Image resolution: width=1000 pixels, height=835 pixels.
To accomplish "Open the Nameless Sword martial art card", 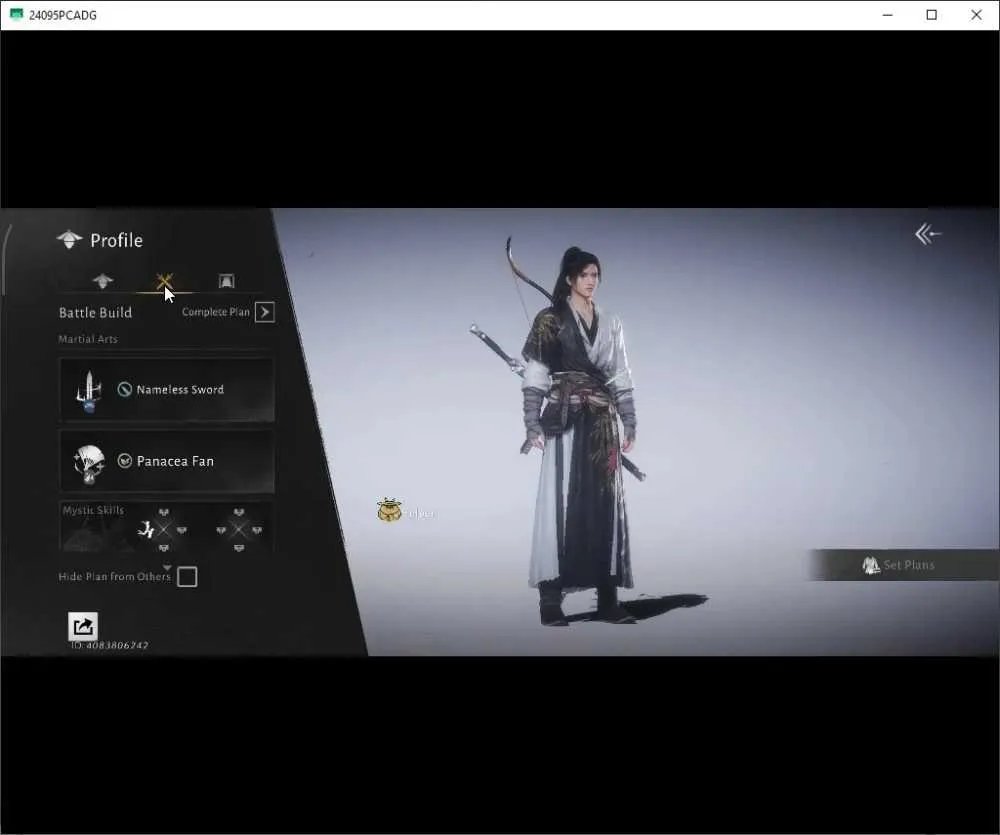I will pyautogui.click(x=167, y=389).
